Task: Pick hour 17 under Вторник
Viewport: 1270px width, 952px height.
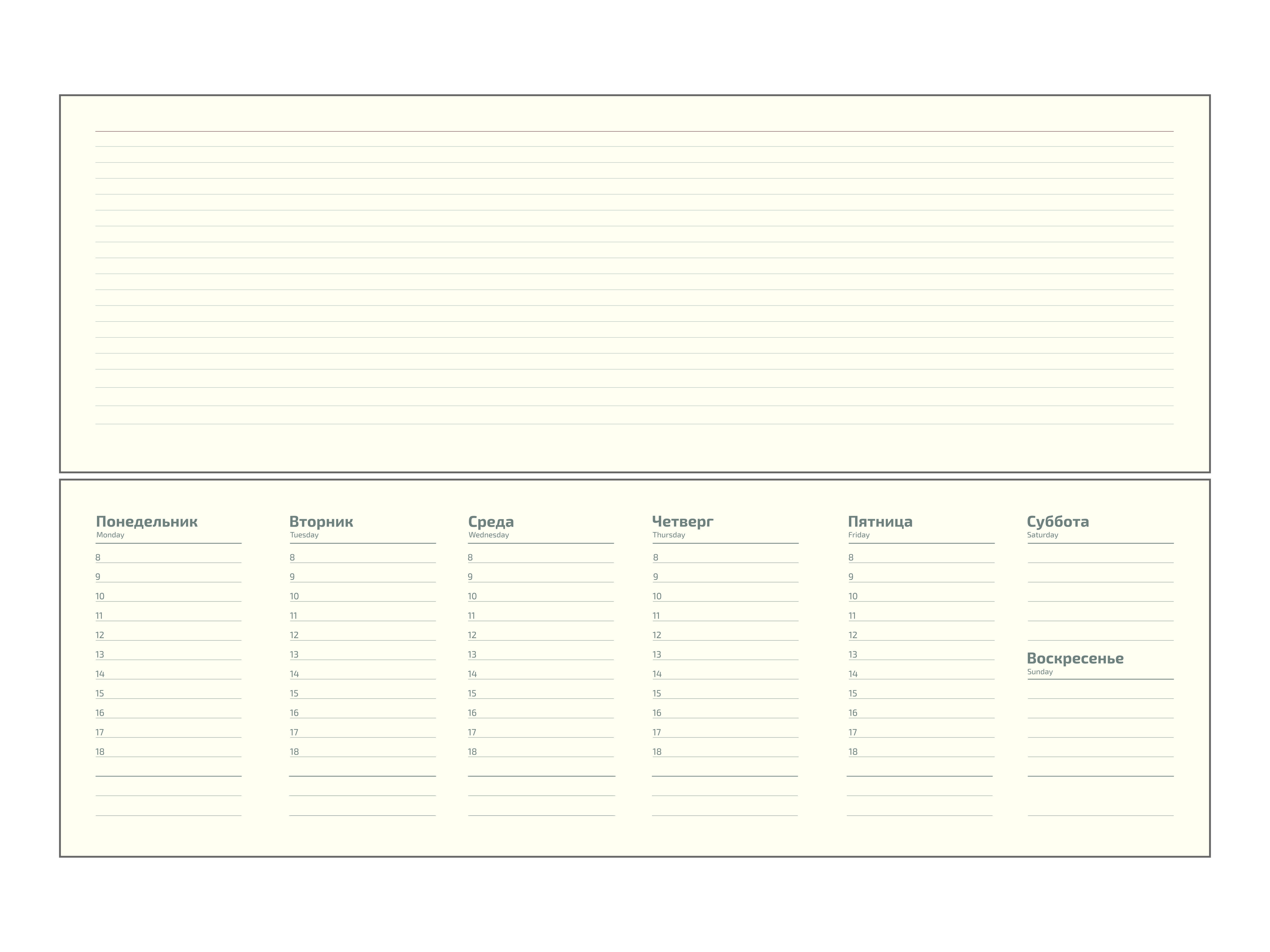Action: point(294,732)
